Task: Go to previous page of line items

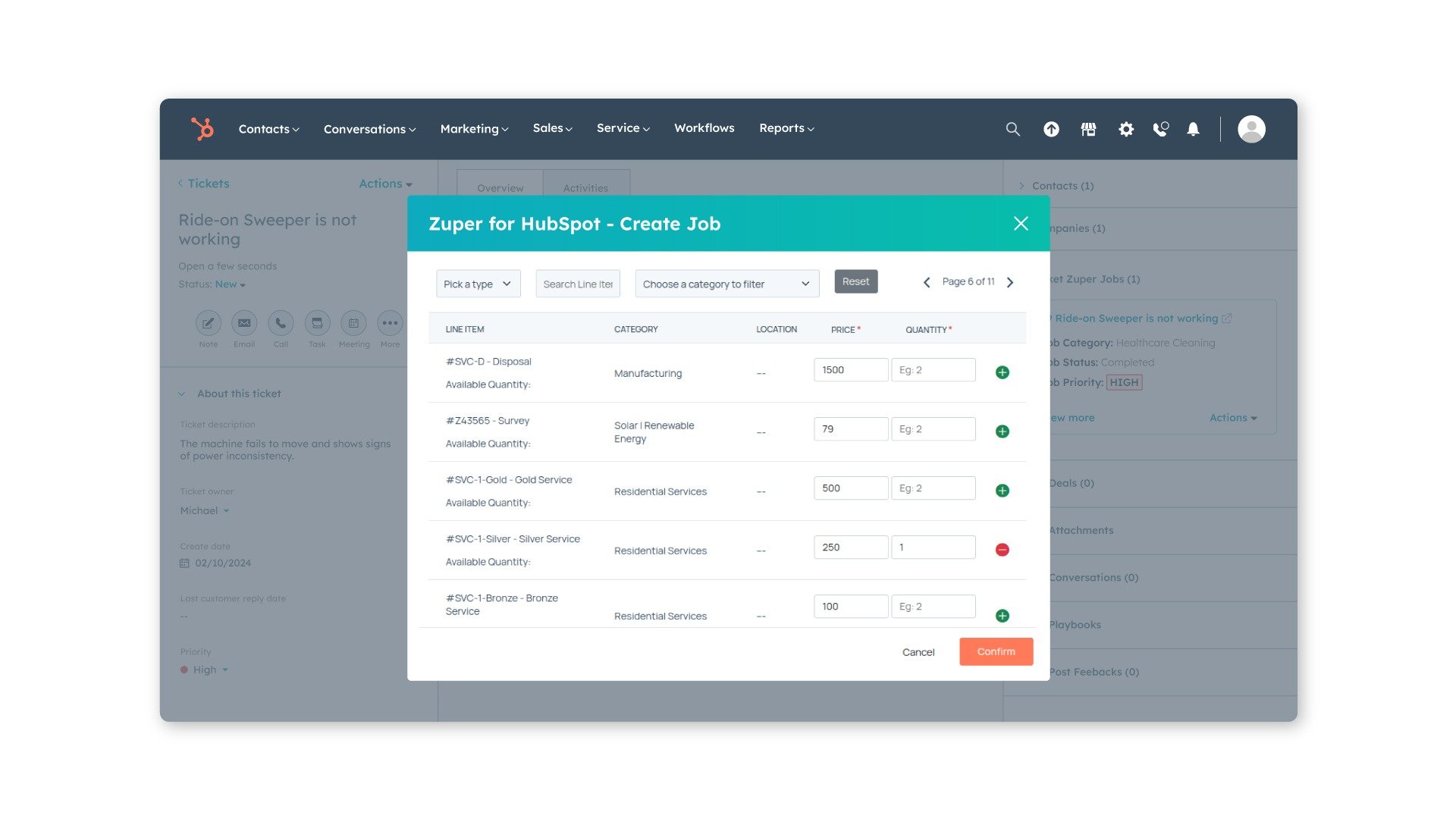Action: pos(926,283)
